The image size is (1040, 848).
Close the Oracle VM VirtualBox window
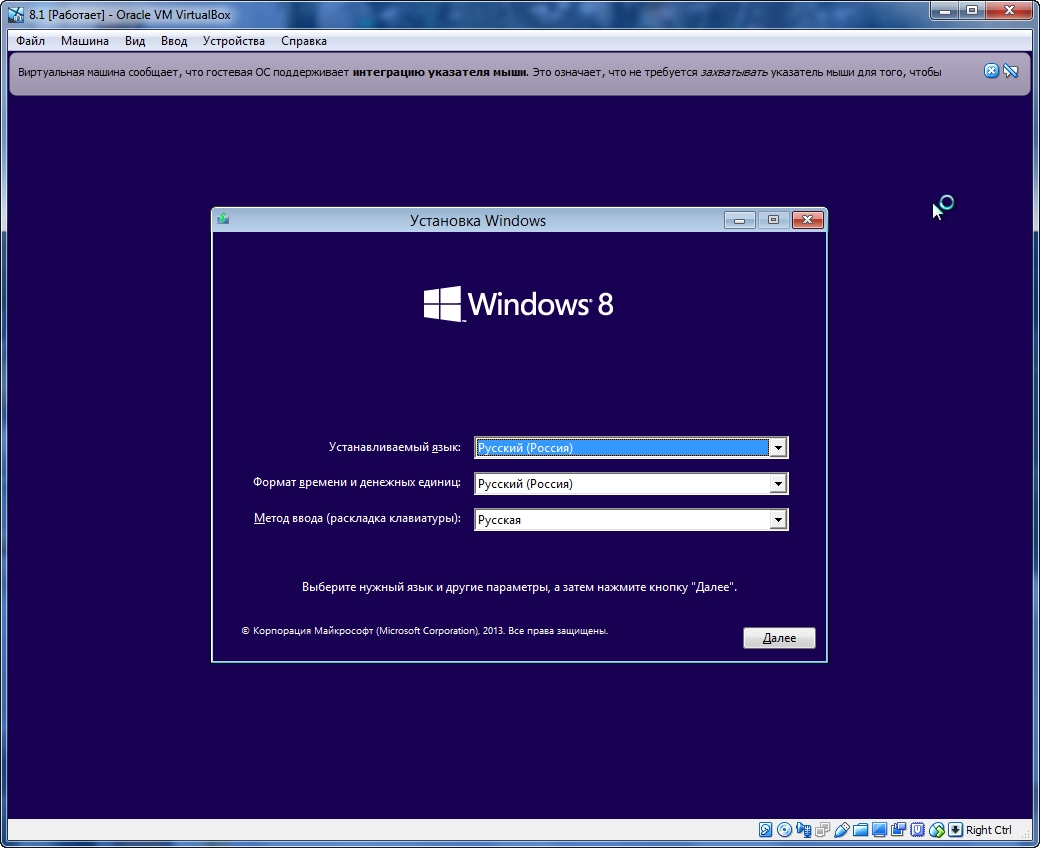click(1009, 11)
